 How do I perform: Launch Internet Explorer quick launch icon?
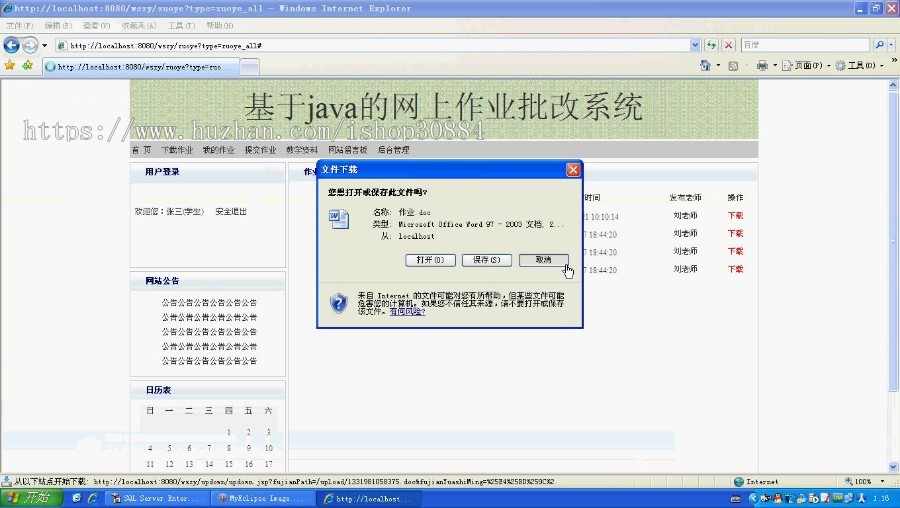(92, 498)
